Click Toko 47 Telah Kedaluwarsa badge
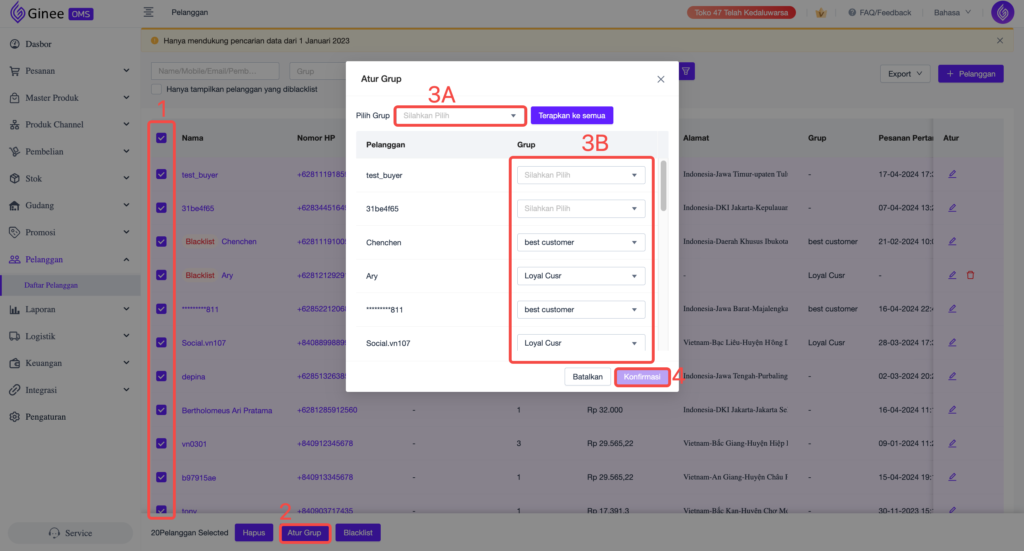 point(741,12)
